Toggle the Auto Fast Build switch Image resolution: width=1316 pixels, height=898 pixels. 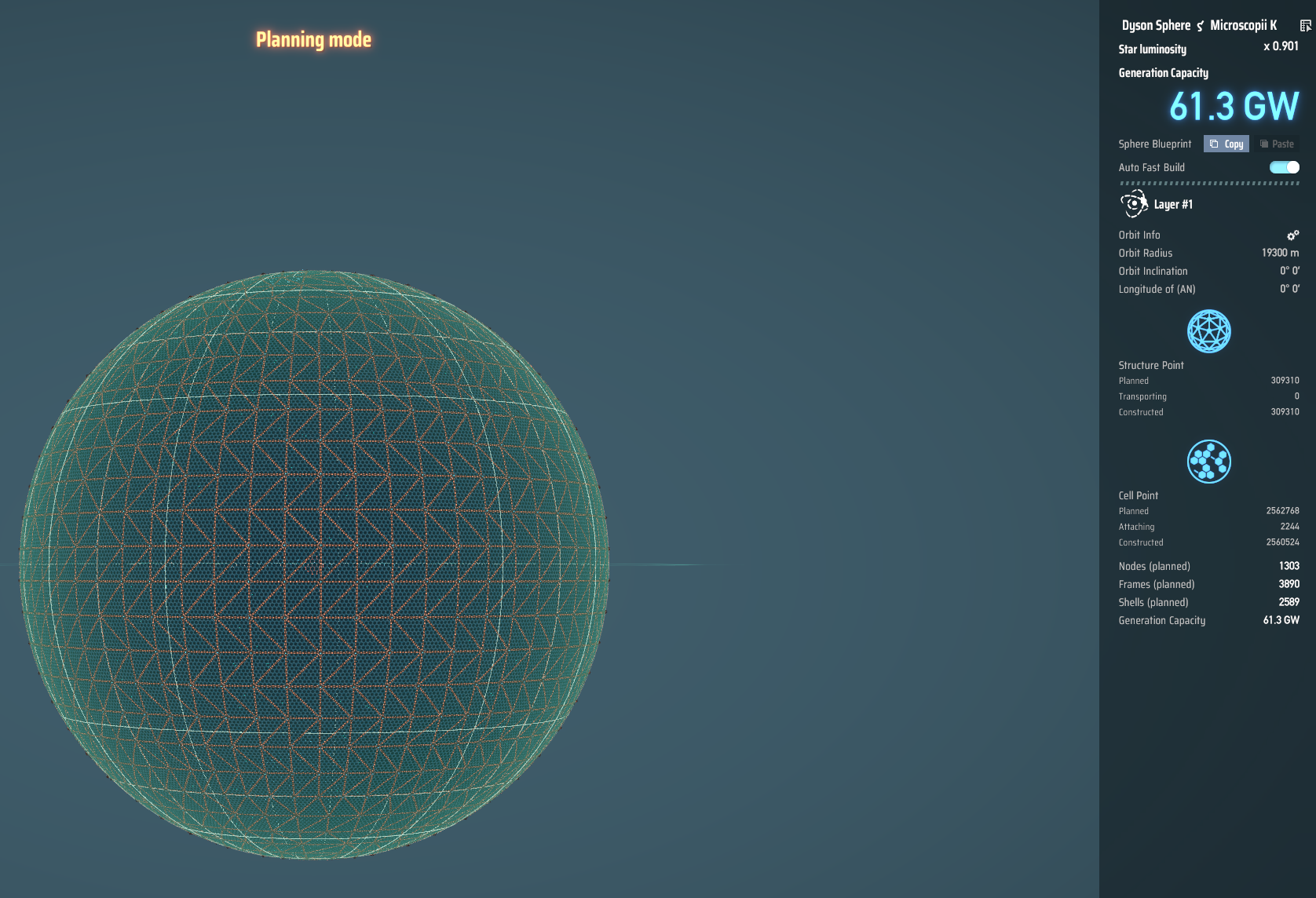point(1284,167)
